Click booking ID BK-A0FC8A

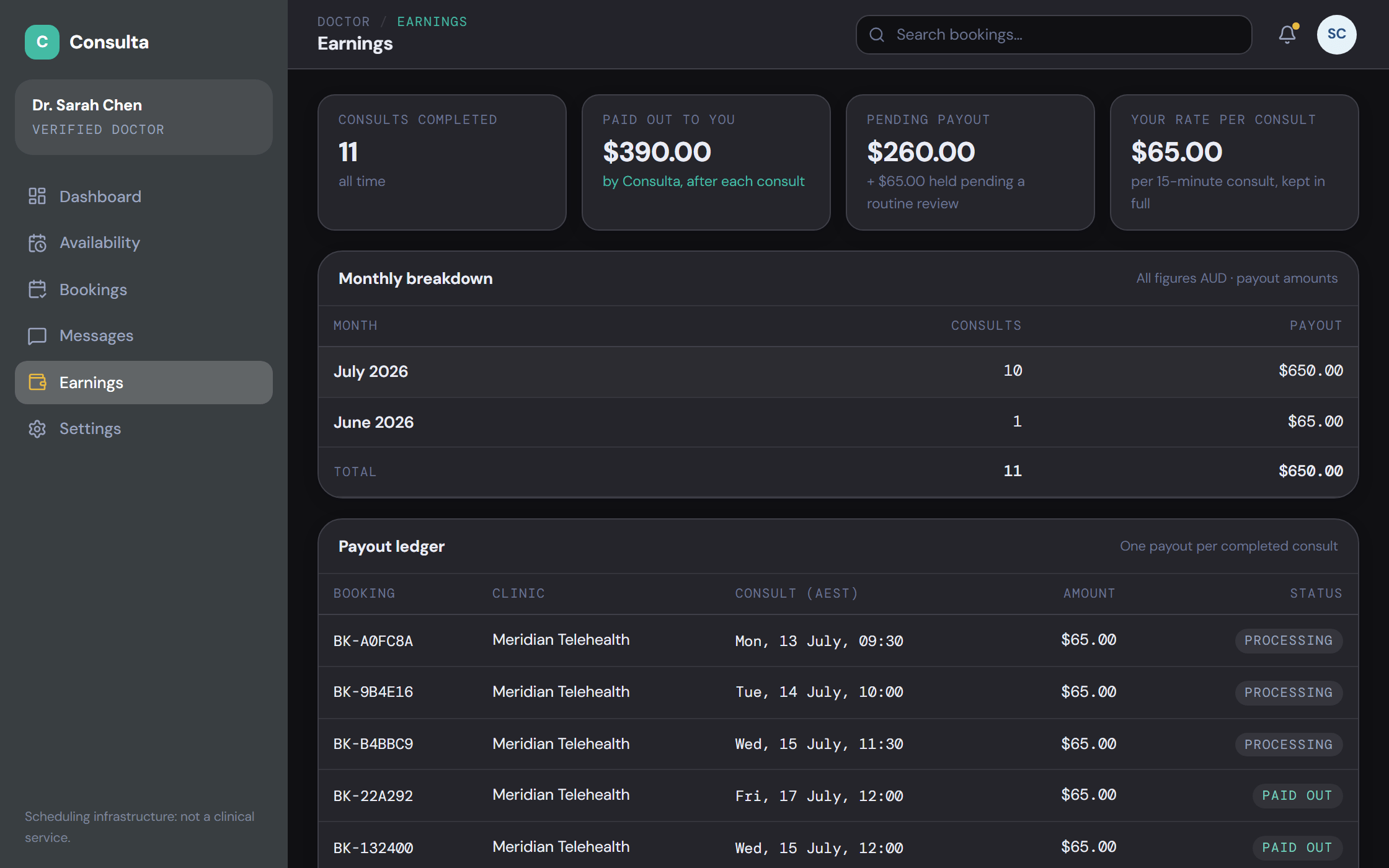(x=373, y=641)
